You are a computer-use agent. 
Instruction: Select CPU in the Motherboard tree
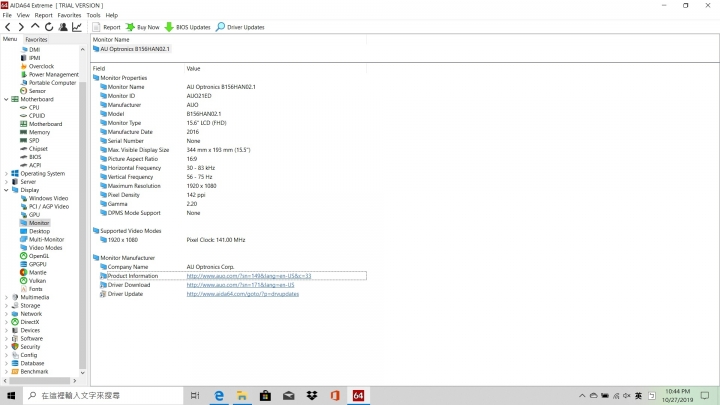(x=34, y=107)
